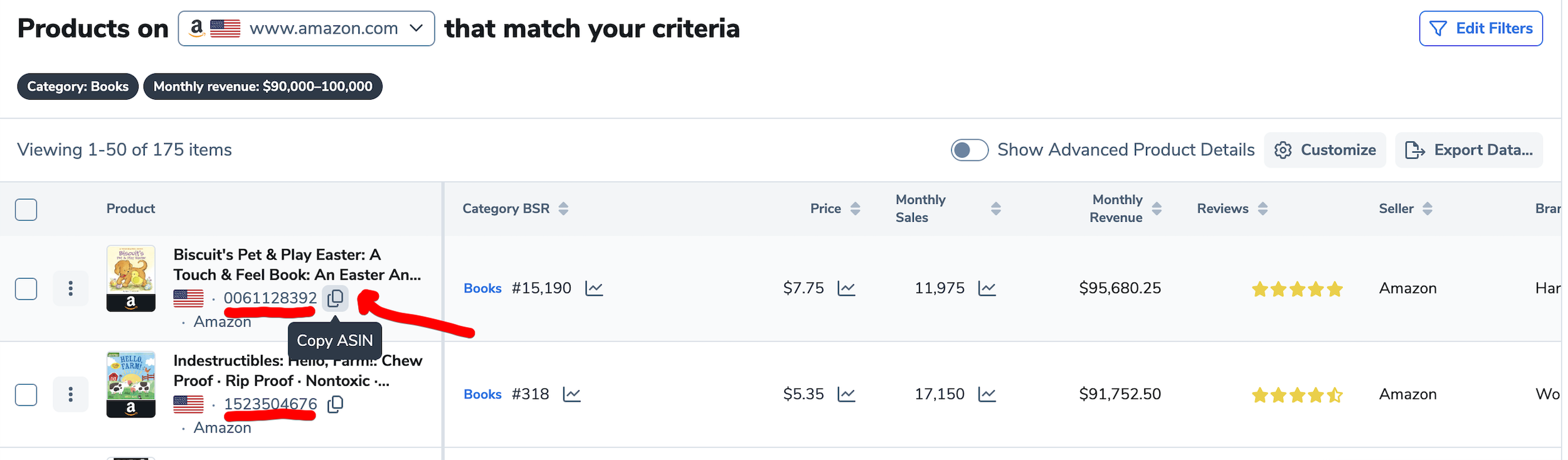Viewport: 1568px width, 460px height.
Task: Click the Edit Filters button
Action: pyautogui.click(x=1480, y=28)
